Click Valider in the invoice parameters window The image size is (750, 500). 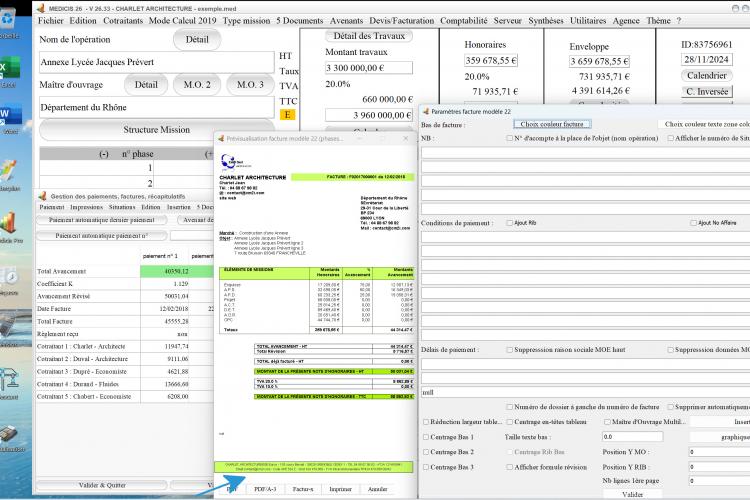tap(632, 494)
